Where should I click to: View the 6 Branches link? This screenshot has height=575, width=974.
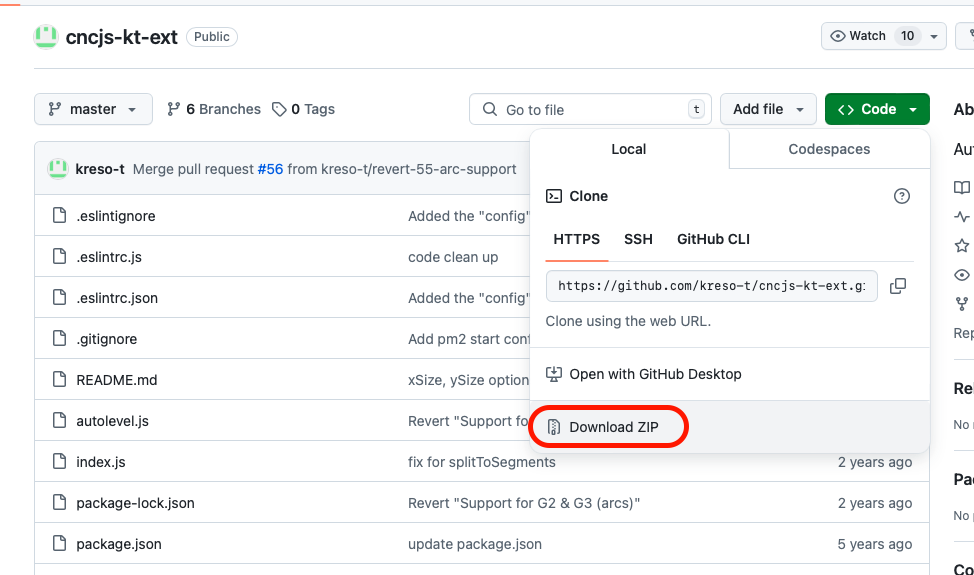(214, 109)
